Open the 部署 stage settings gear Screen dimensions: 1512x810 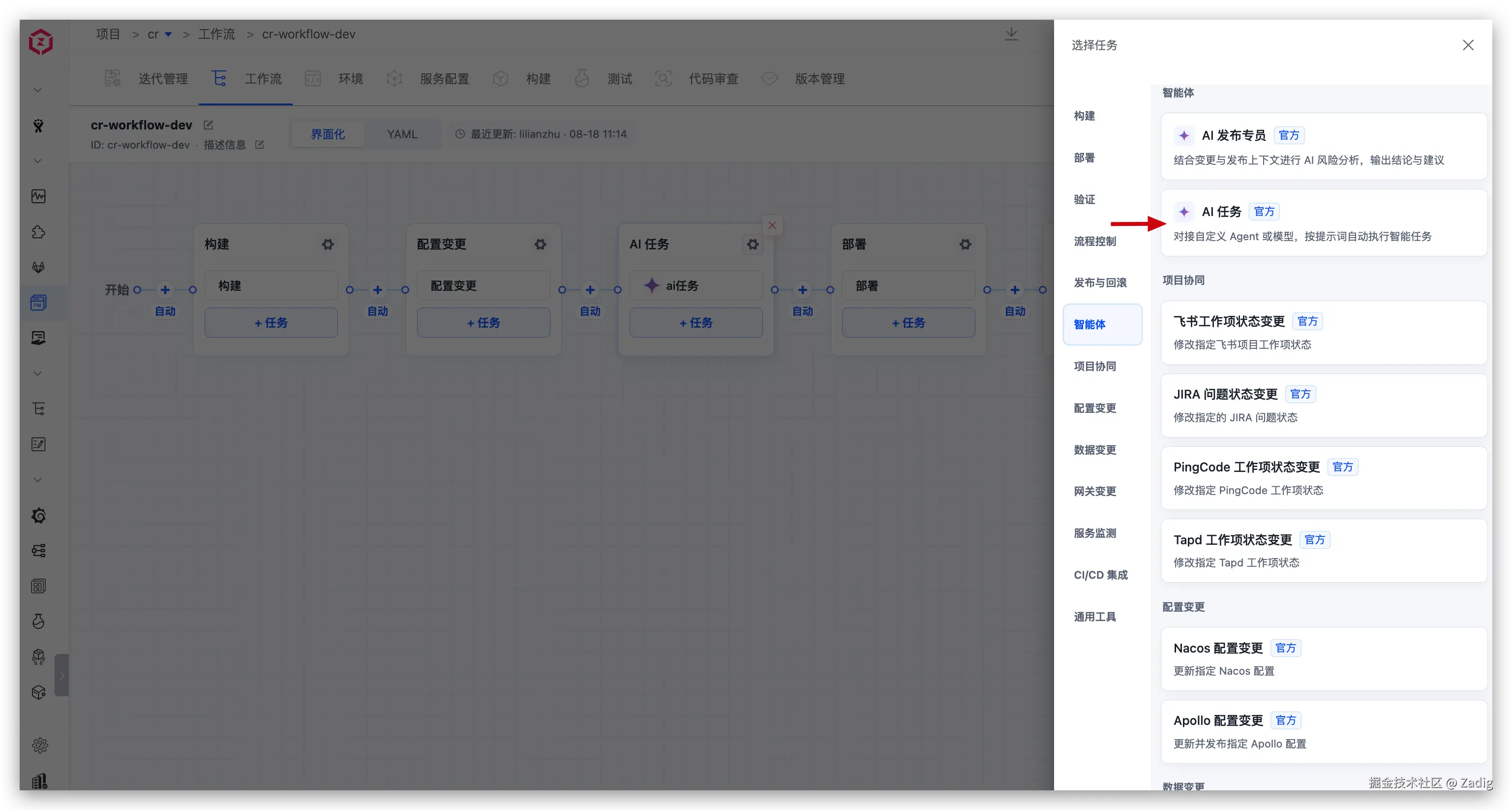[965, 244]
